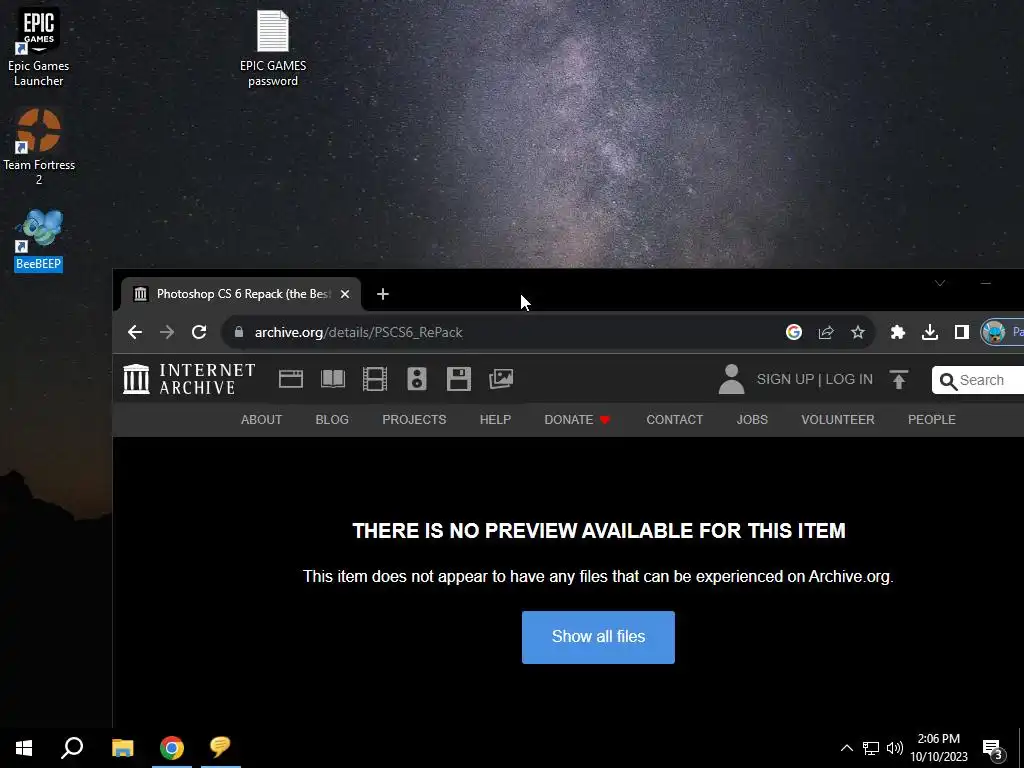Open the Texts book icon
The height and width of the screenshot is (768, 1024).
coord(333,379)
